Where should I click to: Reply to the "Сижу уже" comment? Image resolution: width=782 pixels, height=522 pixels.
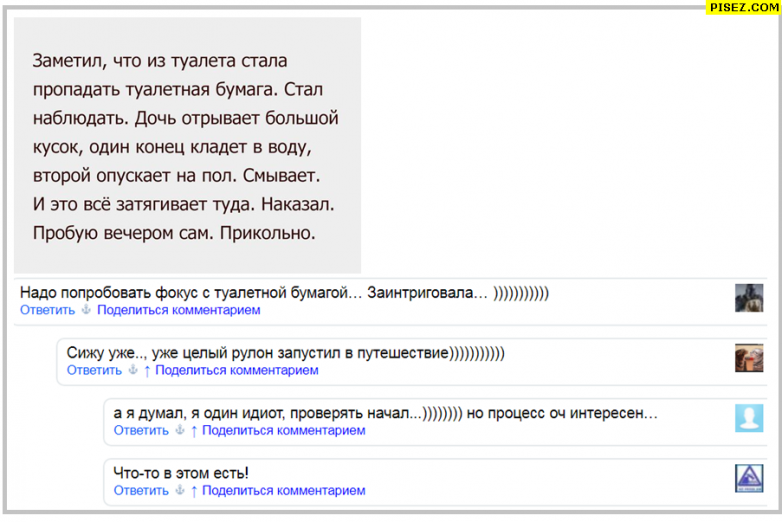tap(94, 370)
